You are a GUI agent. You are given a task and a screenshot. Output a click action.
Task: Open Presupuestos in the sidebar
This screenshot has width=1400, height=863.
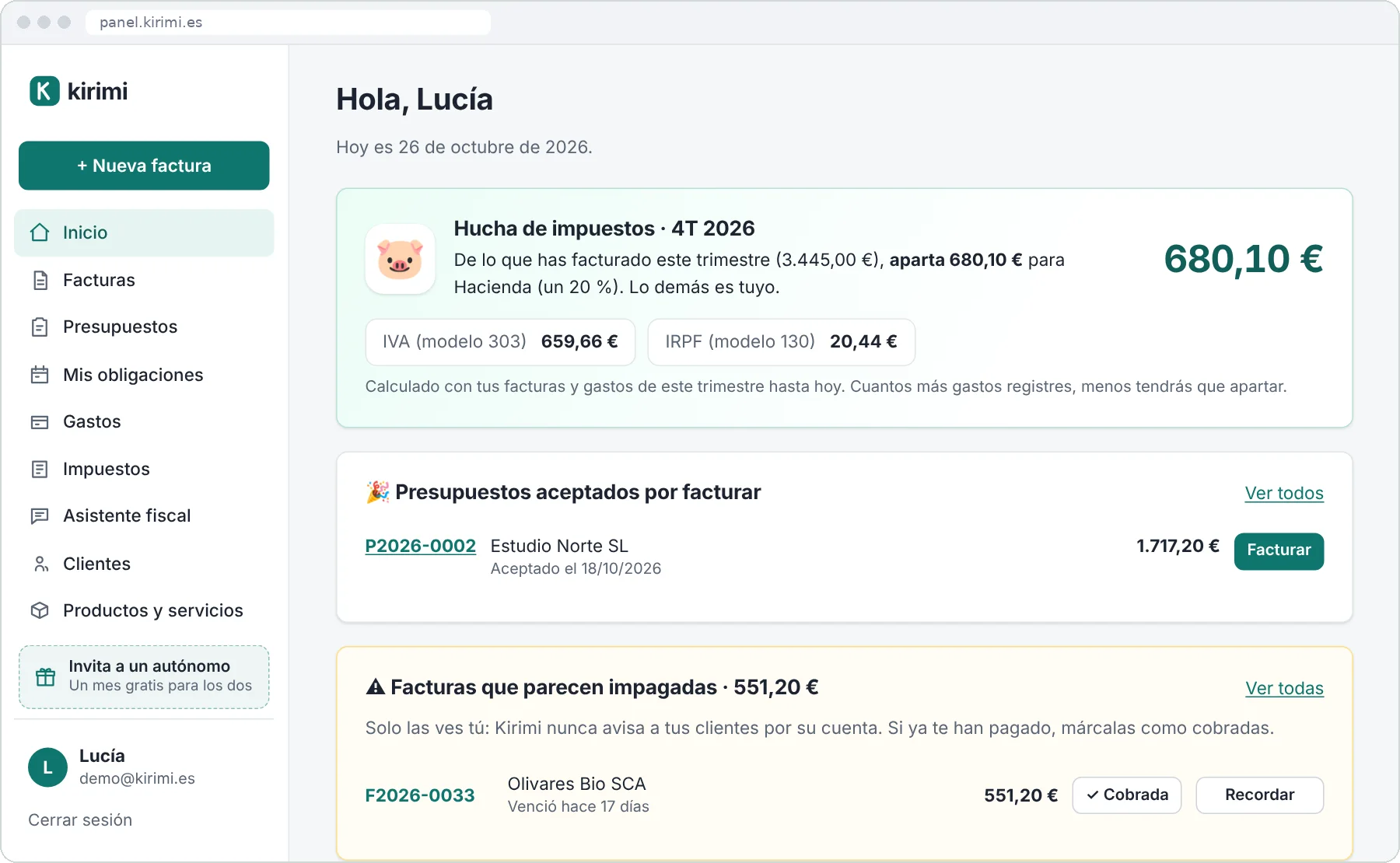(x=144, y=327)
